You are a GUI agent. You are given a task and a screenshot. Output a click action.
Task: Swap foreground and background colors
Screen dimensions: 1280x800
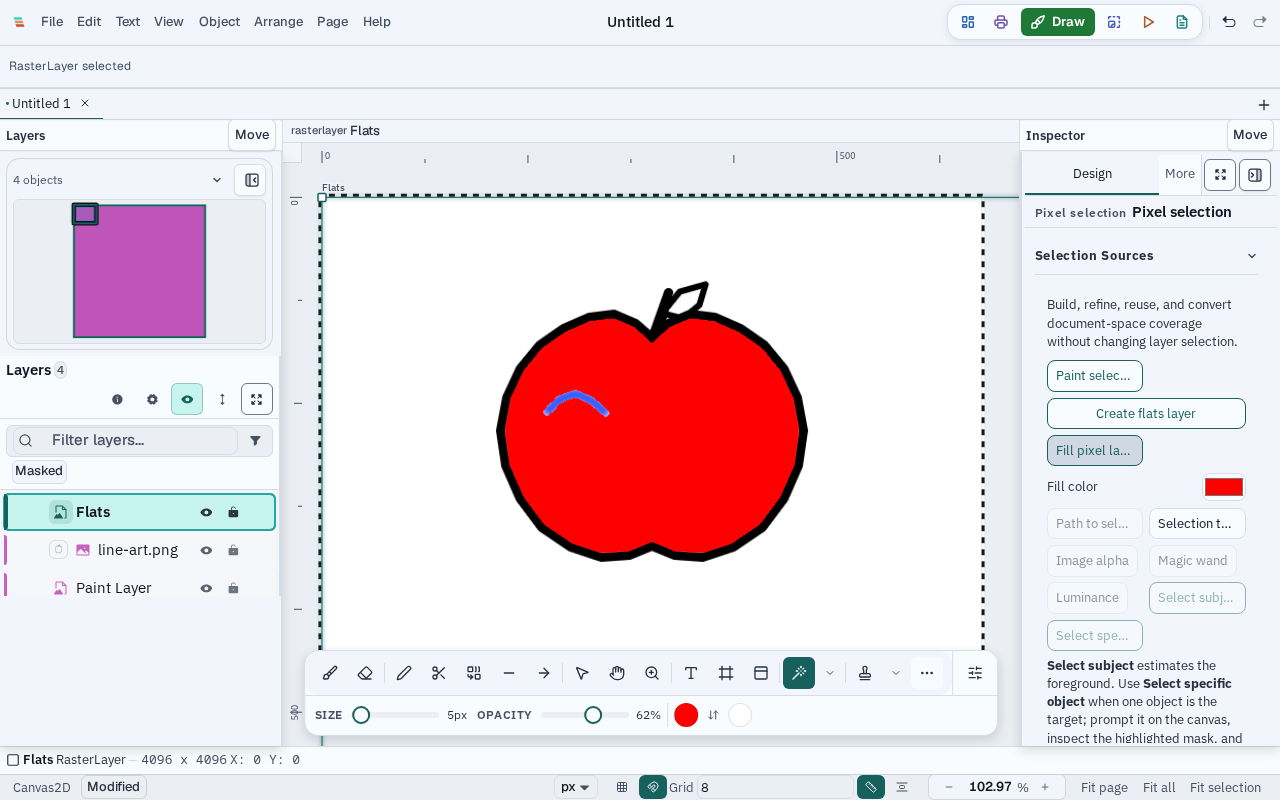(x=713, y=715)
